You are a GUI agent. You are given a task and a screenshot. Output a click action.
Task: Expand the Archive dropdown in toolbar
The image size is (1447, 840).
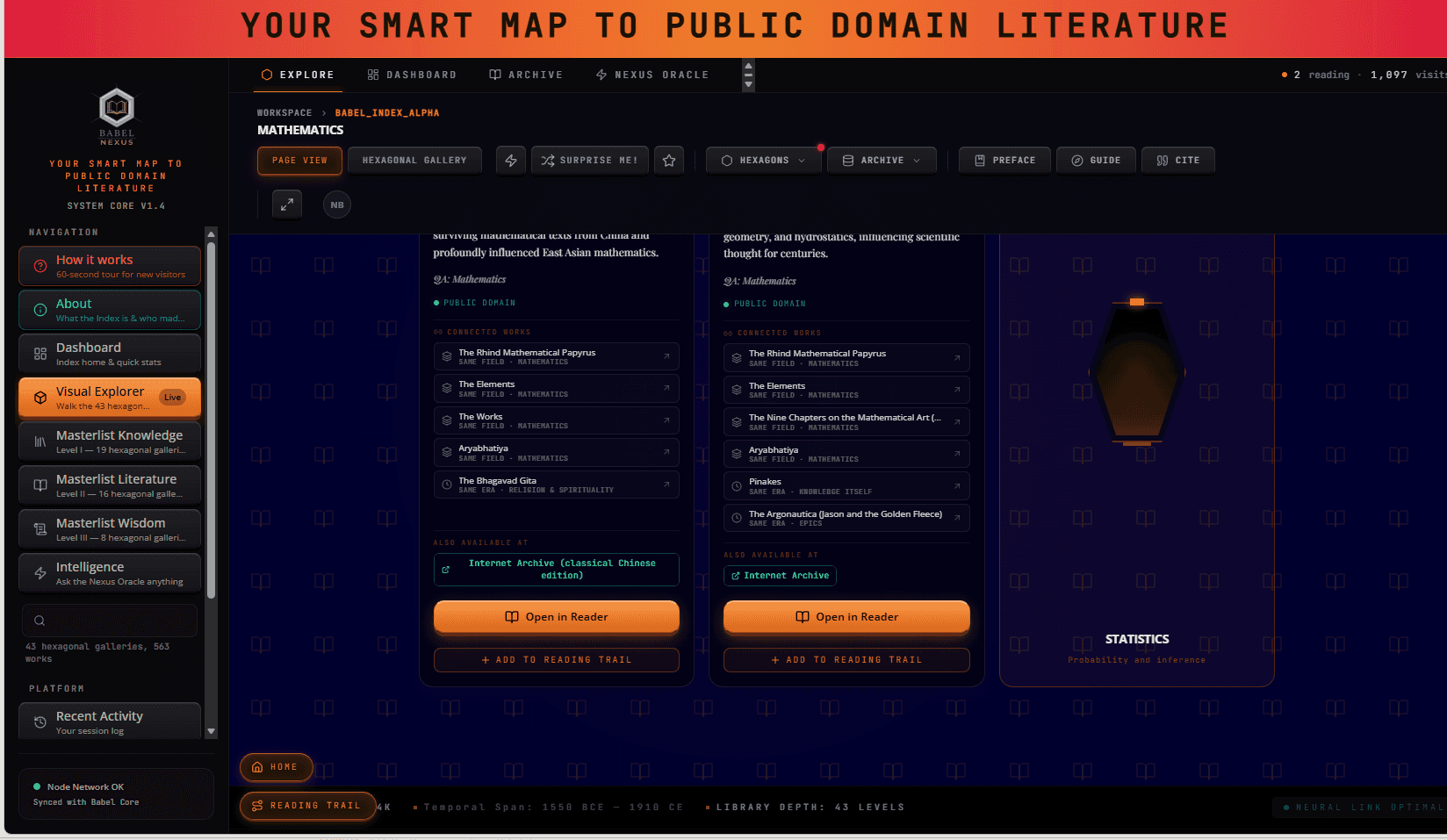(x=882, y=161)
